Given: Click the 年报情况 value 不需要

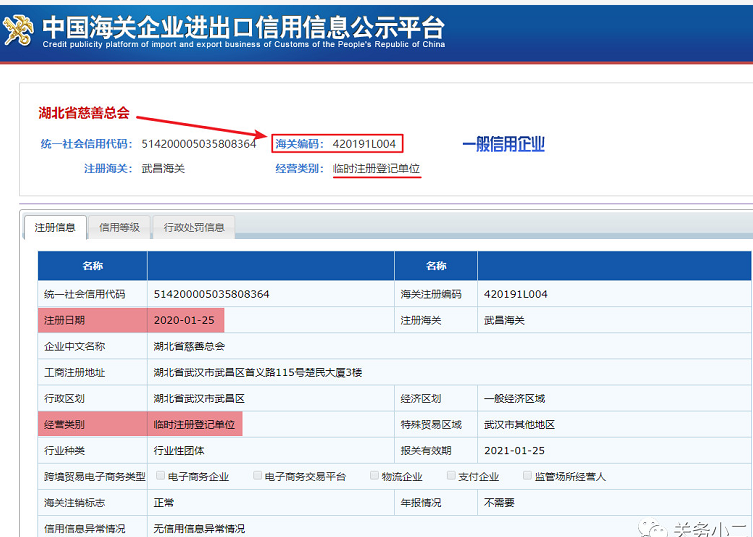Looking at the screenshot, I should click(499, 503).
